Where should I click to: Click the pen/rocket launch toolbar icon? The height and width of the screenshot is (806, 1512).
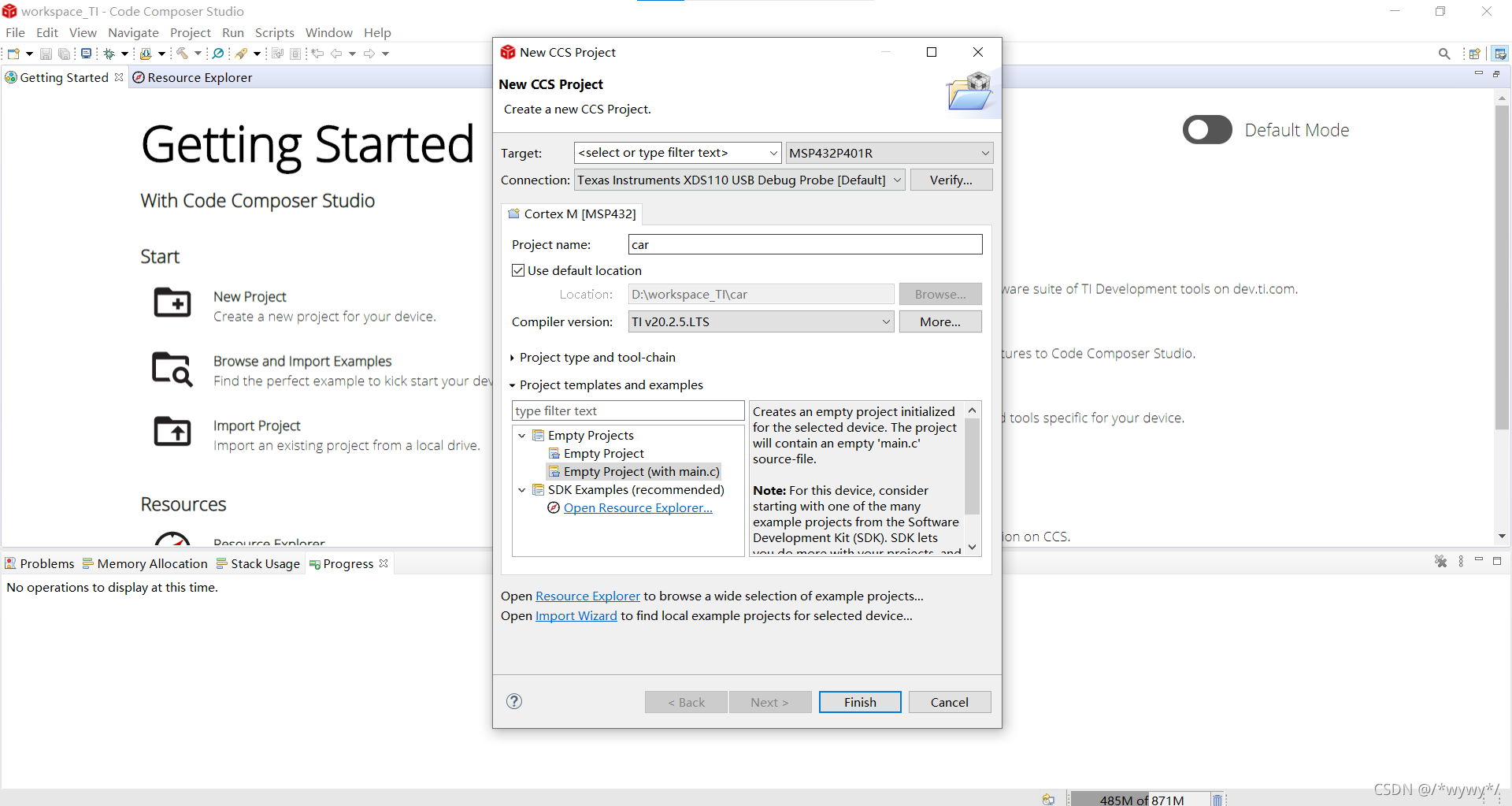coord(242,54)
